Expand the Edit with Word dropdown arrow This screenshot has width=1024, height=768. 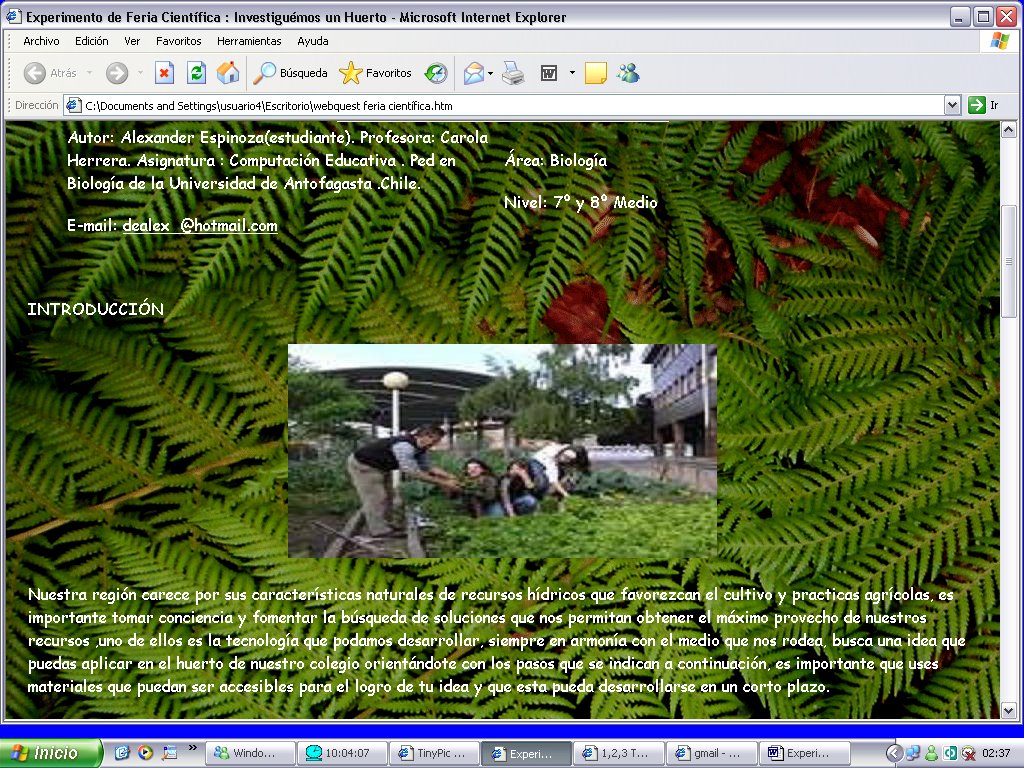click(572, 73)
